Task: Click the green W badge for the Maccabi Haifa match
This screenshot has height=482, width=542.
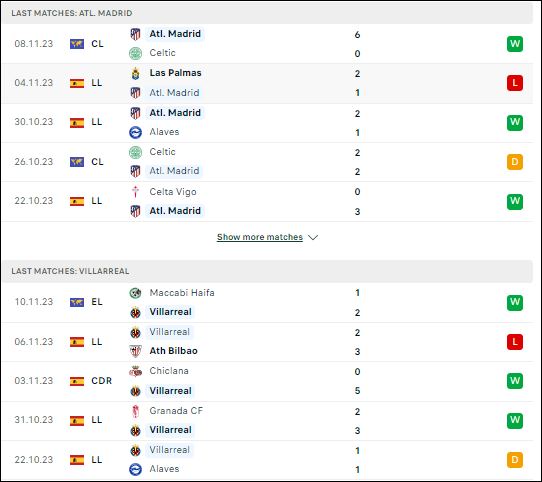Action: (x=515, y=302)
